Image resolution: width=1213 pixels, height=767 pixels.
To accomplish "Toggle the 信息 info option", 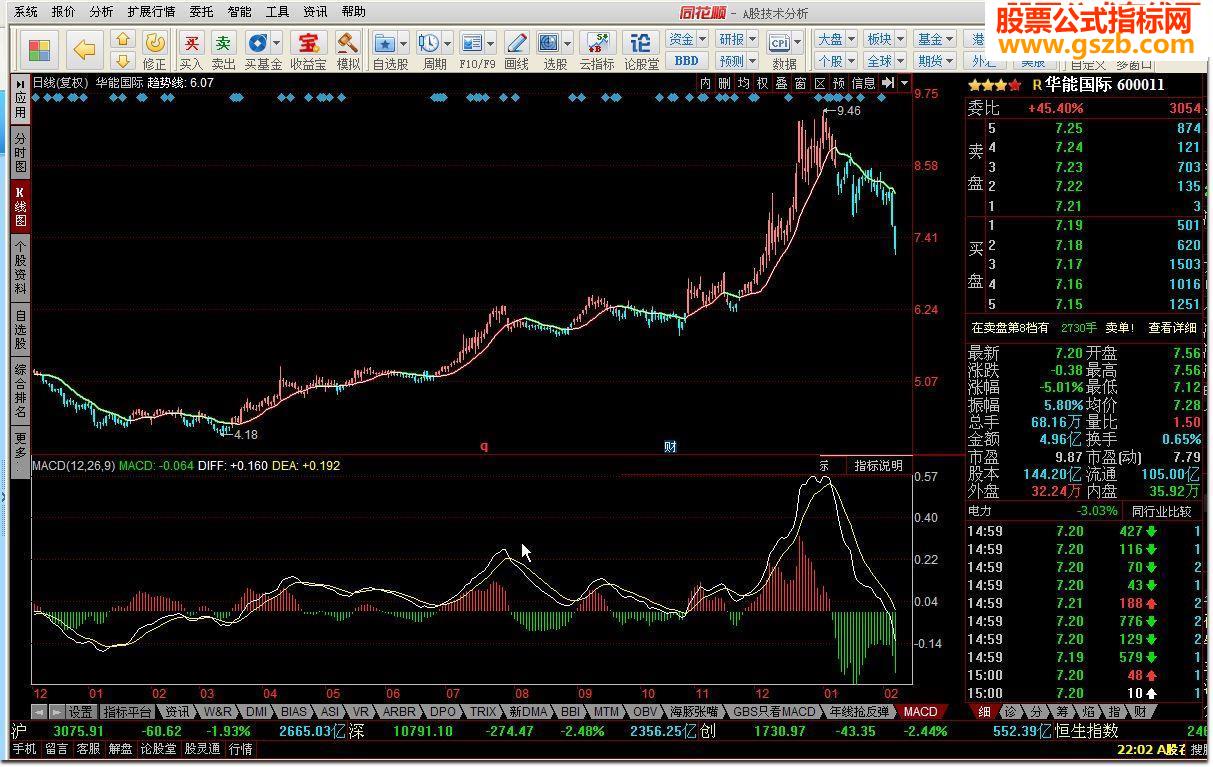I will (x=863, y=83).
